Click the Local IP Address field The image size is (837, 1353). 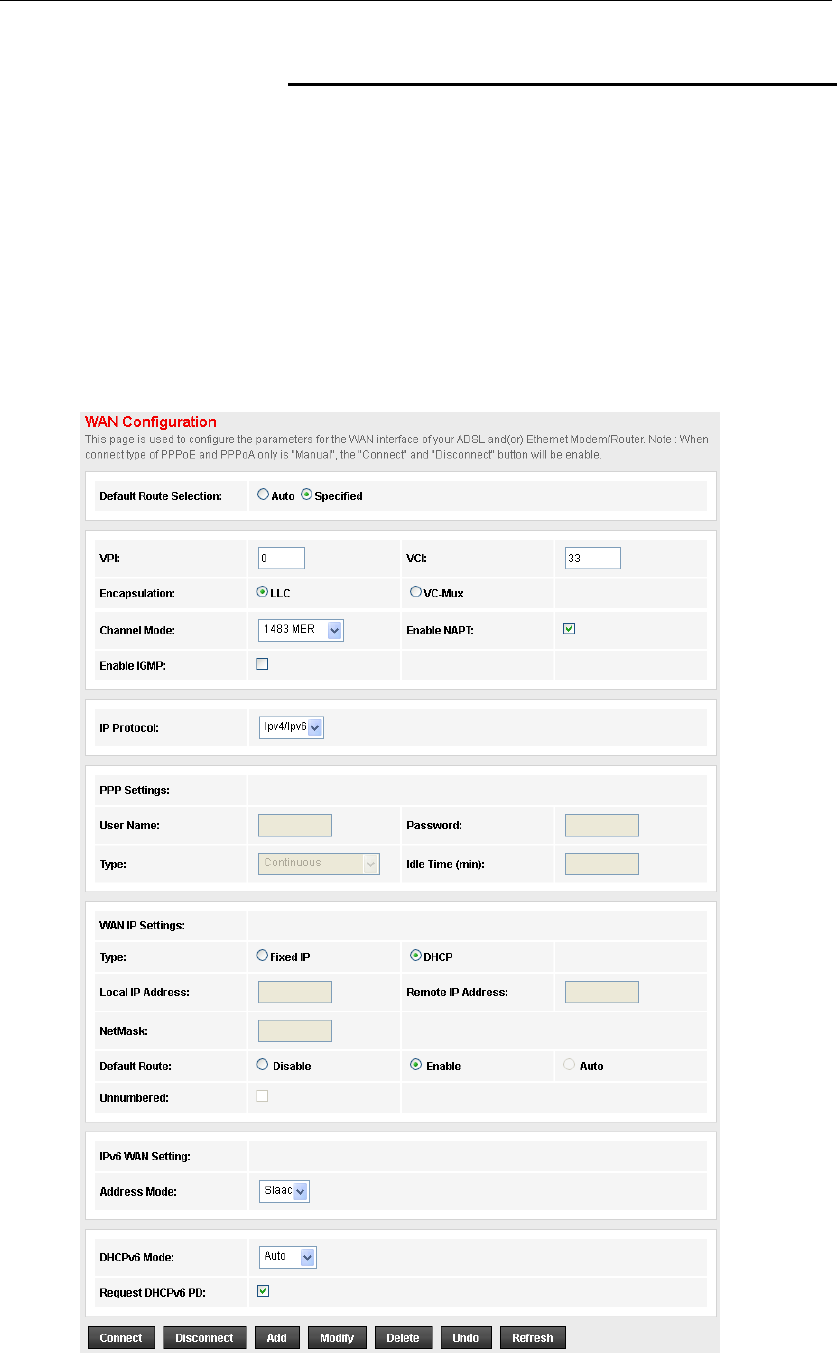point(295,992)
